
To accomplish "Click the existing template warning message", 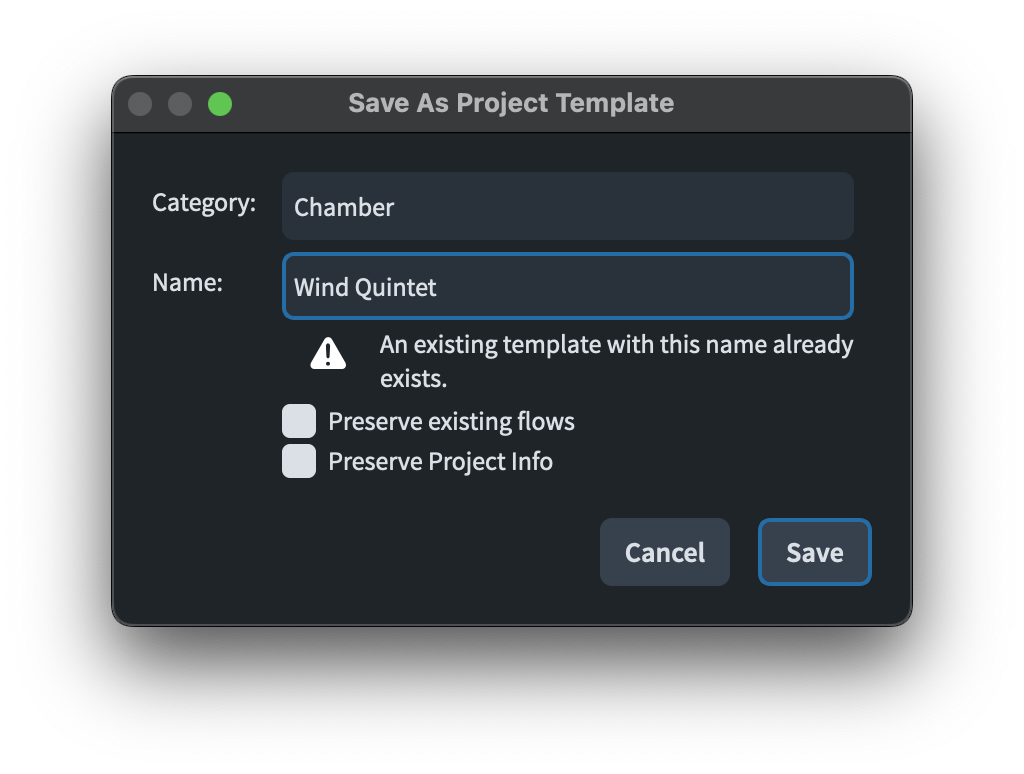I will pyautogui.click(x=616, y=361).
